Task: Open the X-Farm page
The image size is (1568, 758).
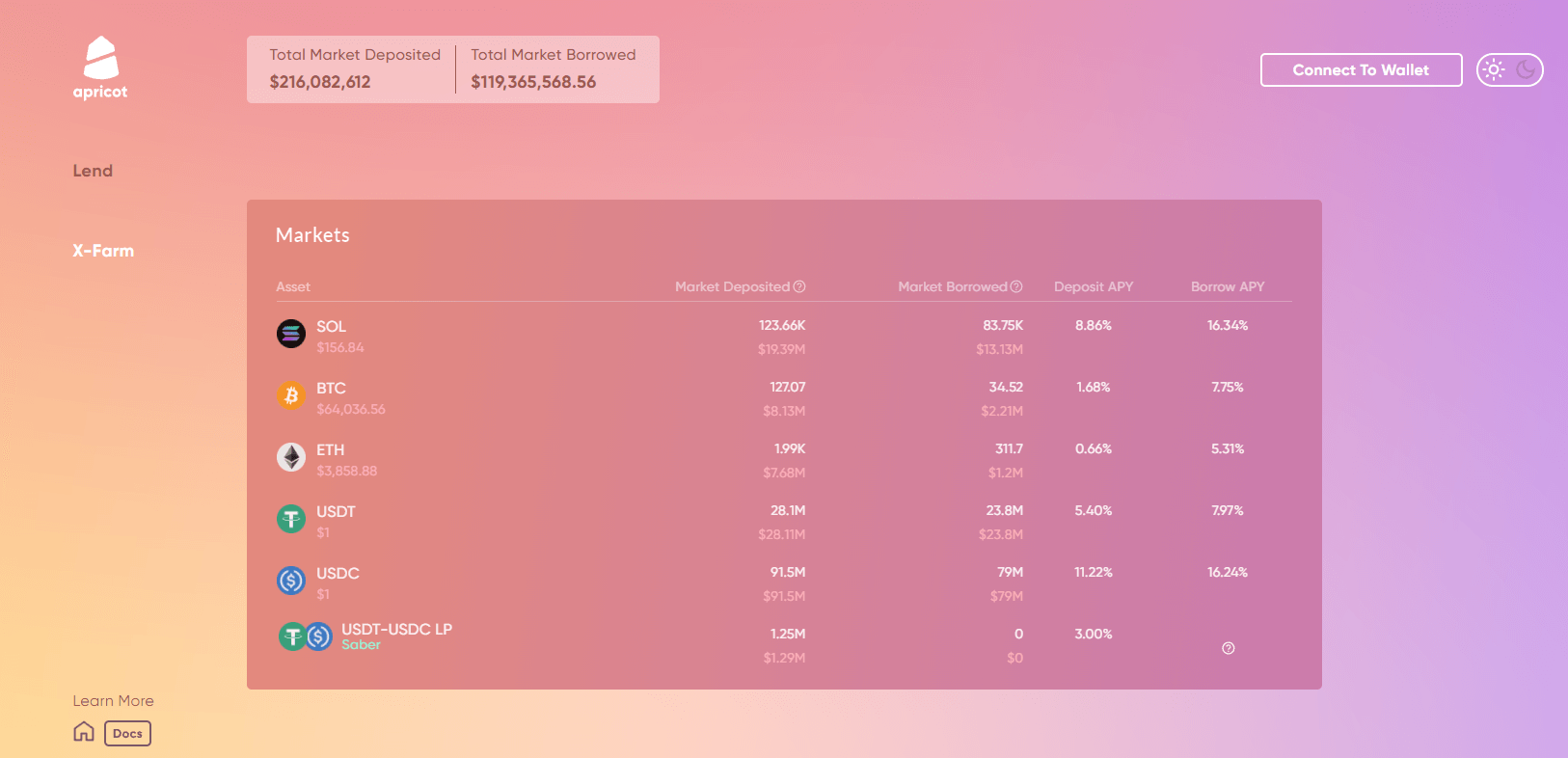Action: point(103,251)
